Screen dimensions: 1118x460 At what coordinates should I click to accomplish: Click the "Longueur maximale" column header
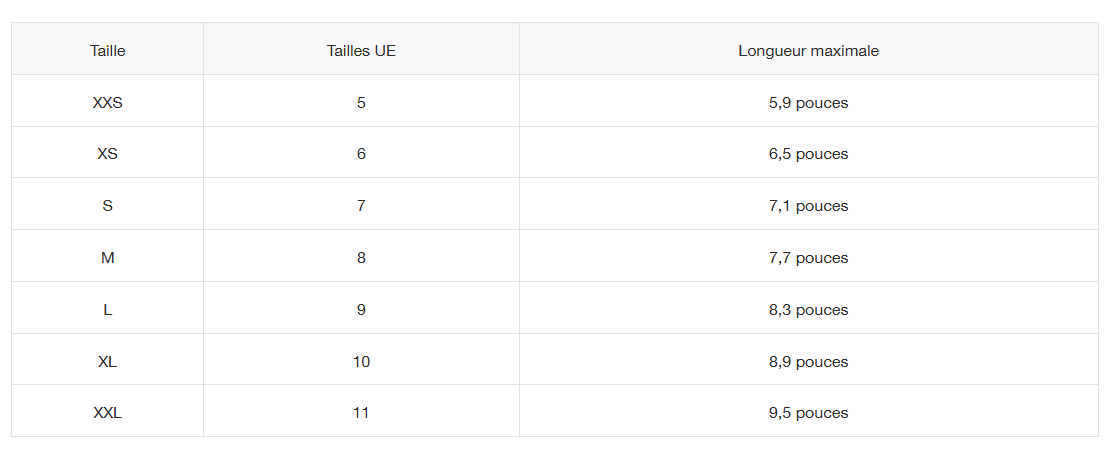point(808,50)
